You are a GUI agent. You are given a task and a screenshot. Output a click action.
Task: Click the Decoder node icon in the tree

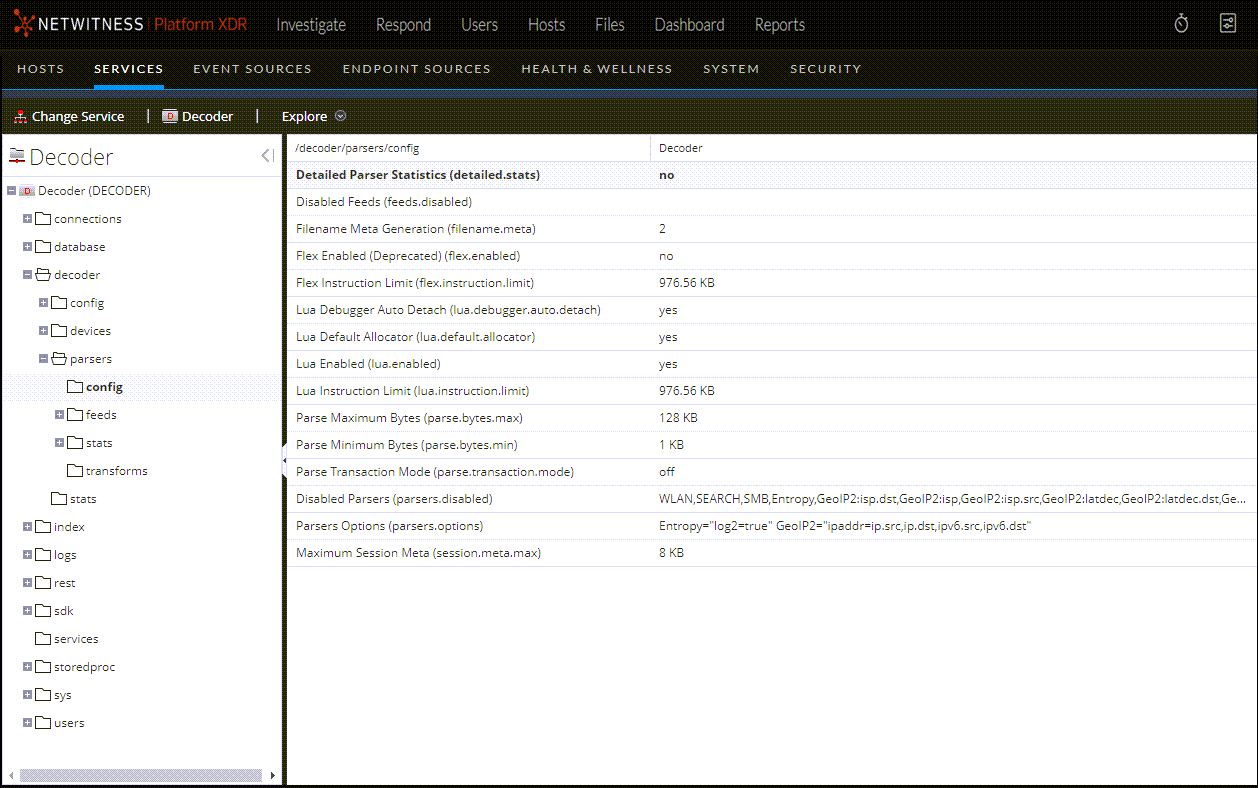pos(29,190)
